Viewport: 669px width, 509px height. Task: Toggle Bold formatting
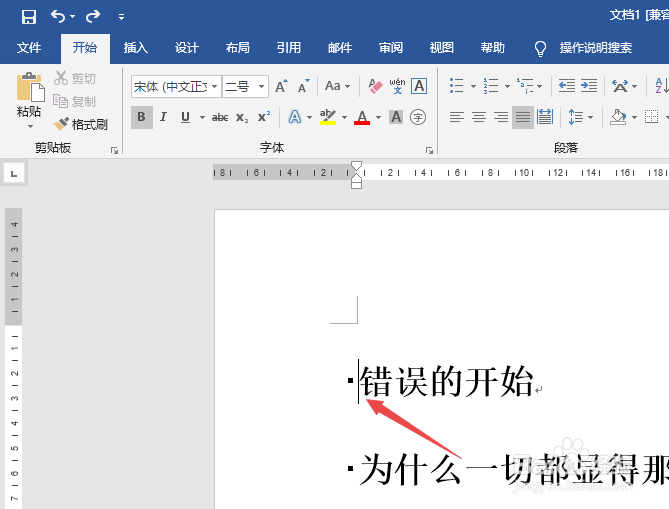[x=142, y=117]
